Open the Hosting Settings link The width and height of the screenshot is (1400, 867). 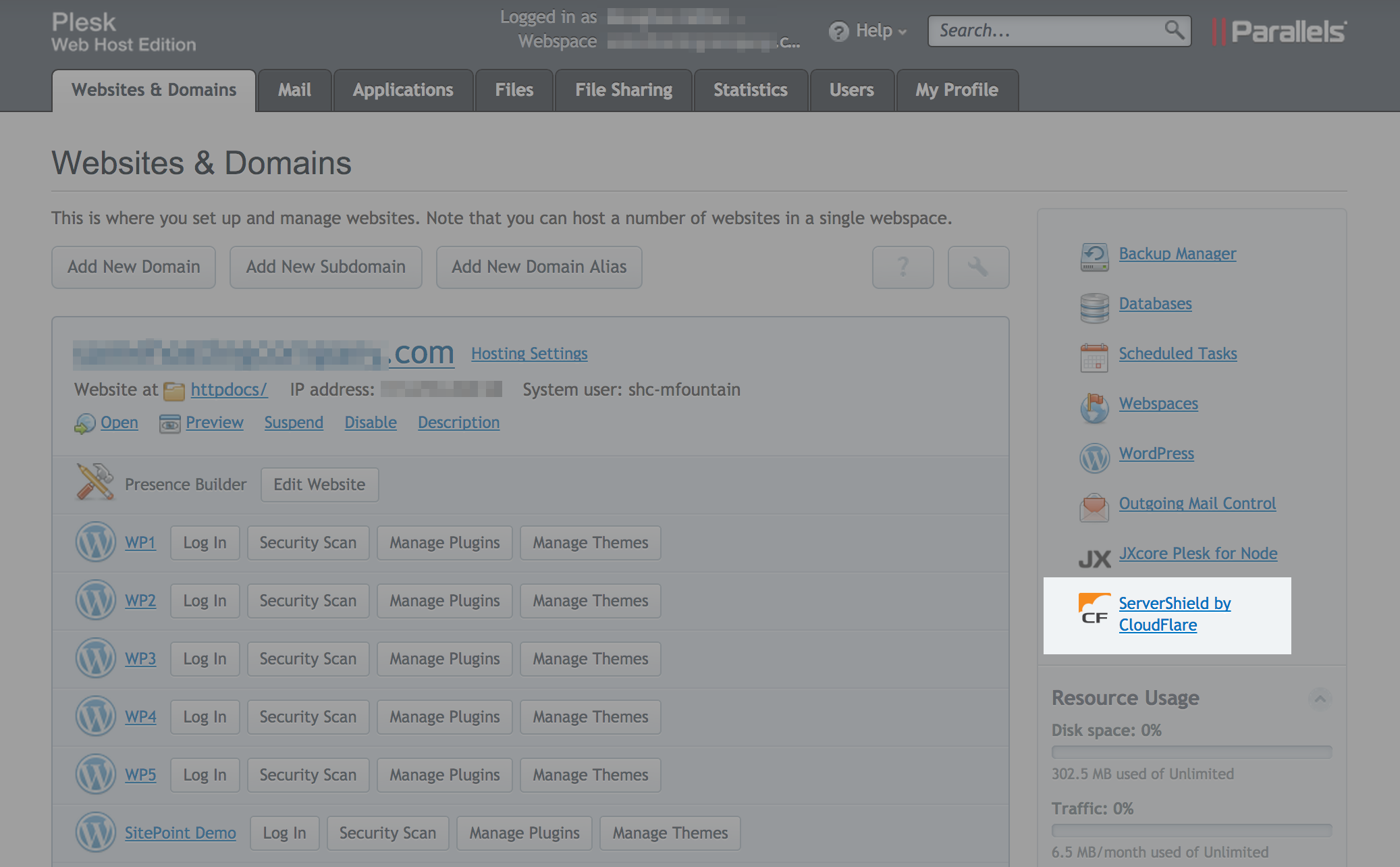[x=529, y=354]
